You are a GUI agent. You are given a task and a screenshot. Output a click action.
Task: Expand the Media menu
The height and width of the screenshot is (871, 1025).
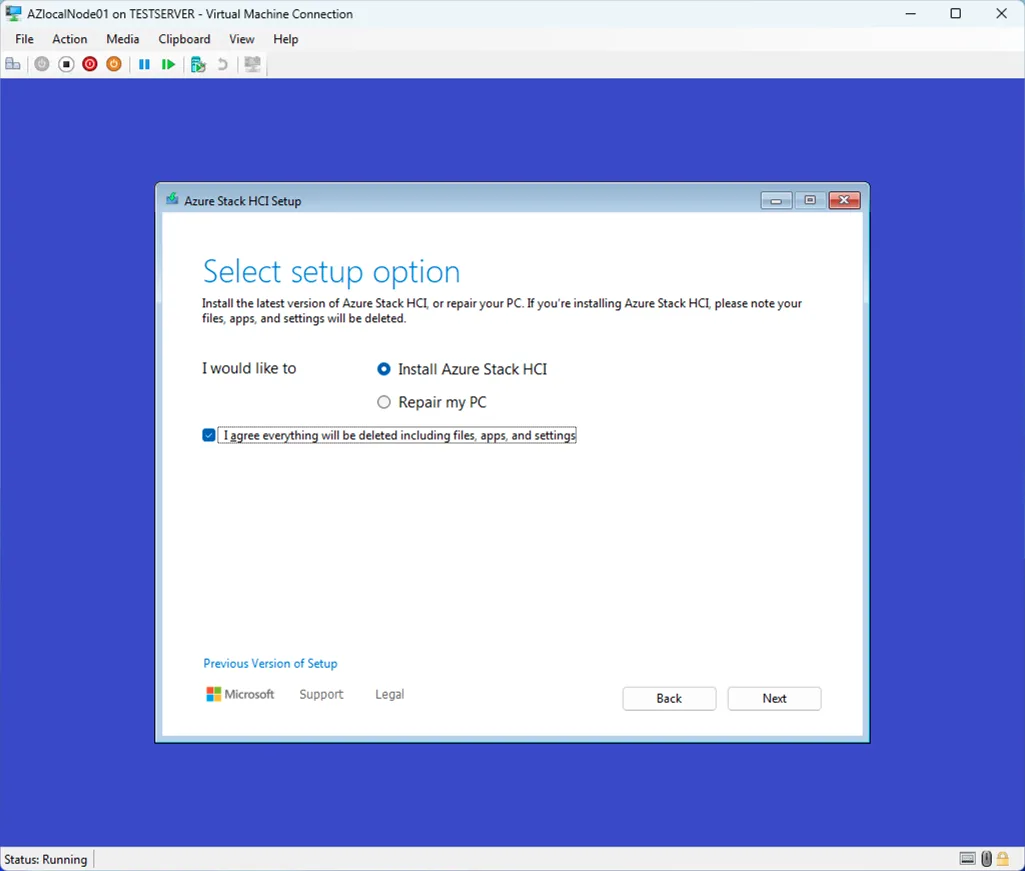123,39
